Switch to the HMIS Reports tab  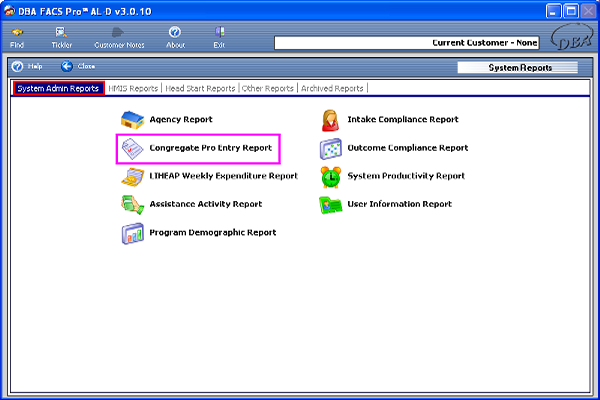point(133,89)
